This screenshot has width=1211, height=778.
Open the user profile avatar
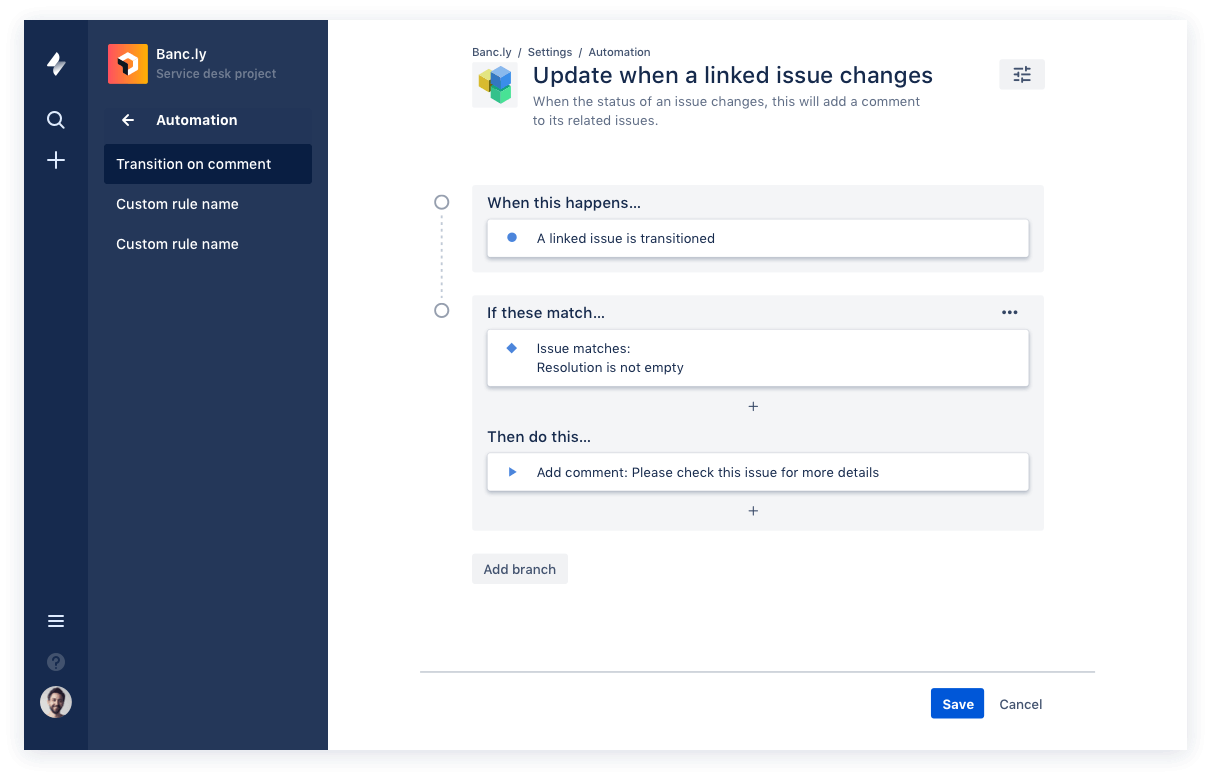[x=56, y=701]
